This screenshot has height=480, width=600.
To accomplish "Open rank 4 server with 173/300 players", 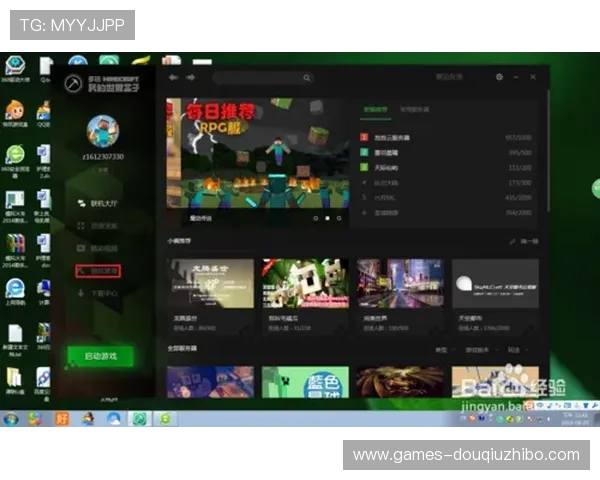I will [446, 183].
